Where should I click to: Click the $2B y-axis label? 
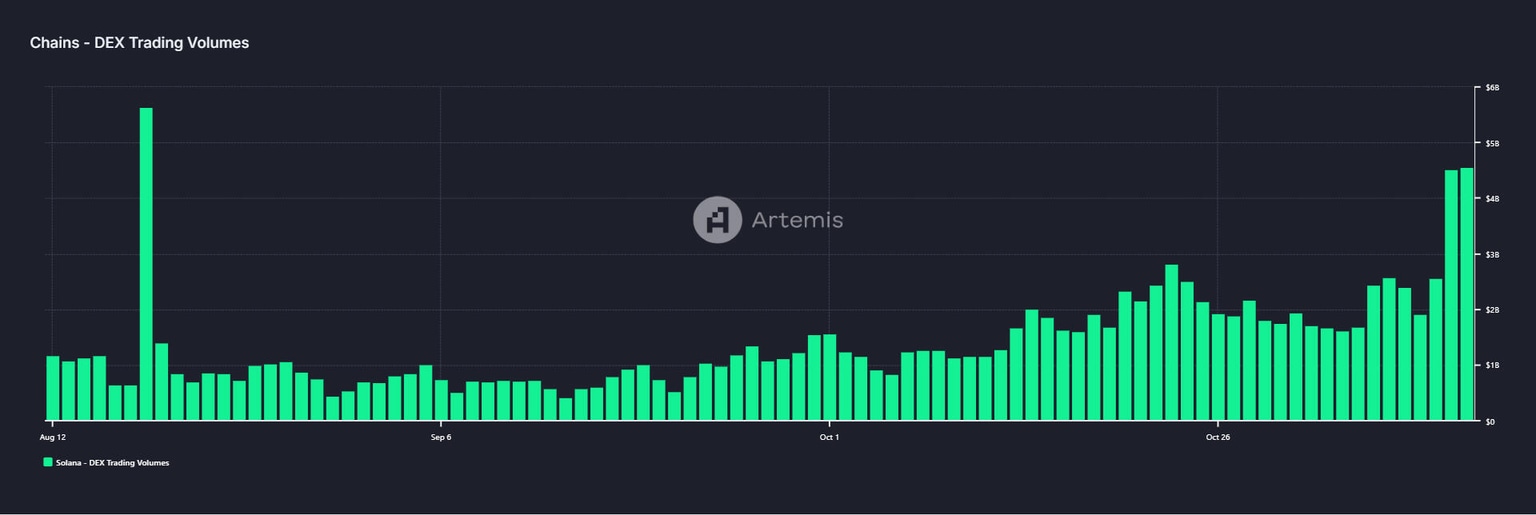(1492, 310)
